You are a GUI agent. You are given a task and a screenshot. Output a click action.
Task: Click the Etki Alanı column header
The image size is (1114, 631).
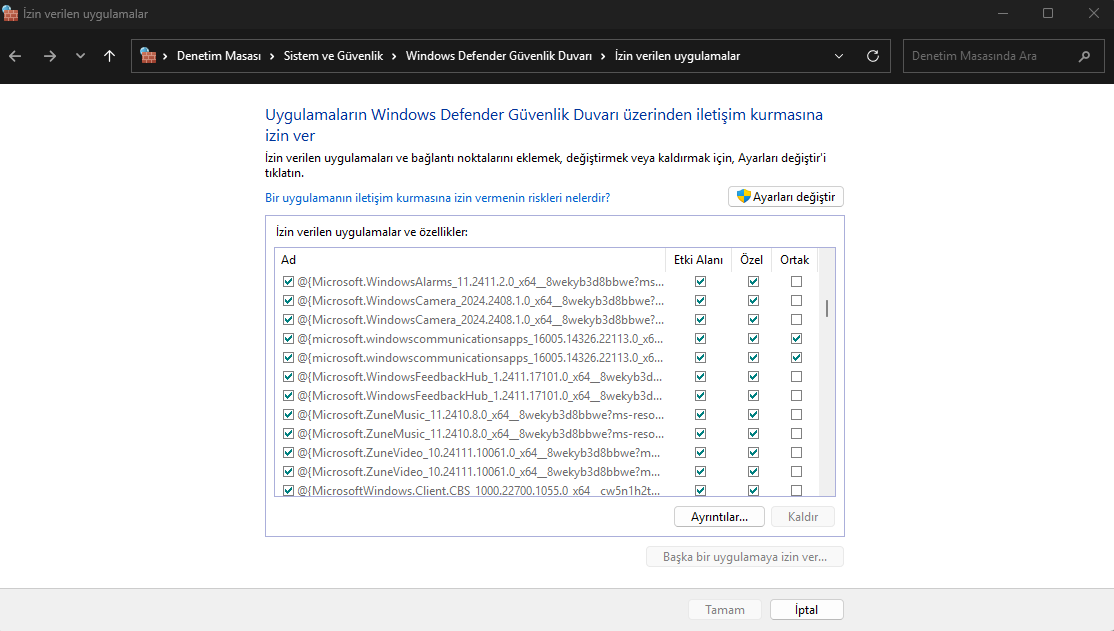(698, 260)
